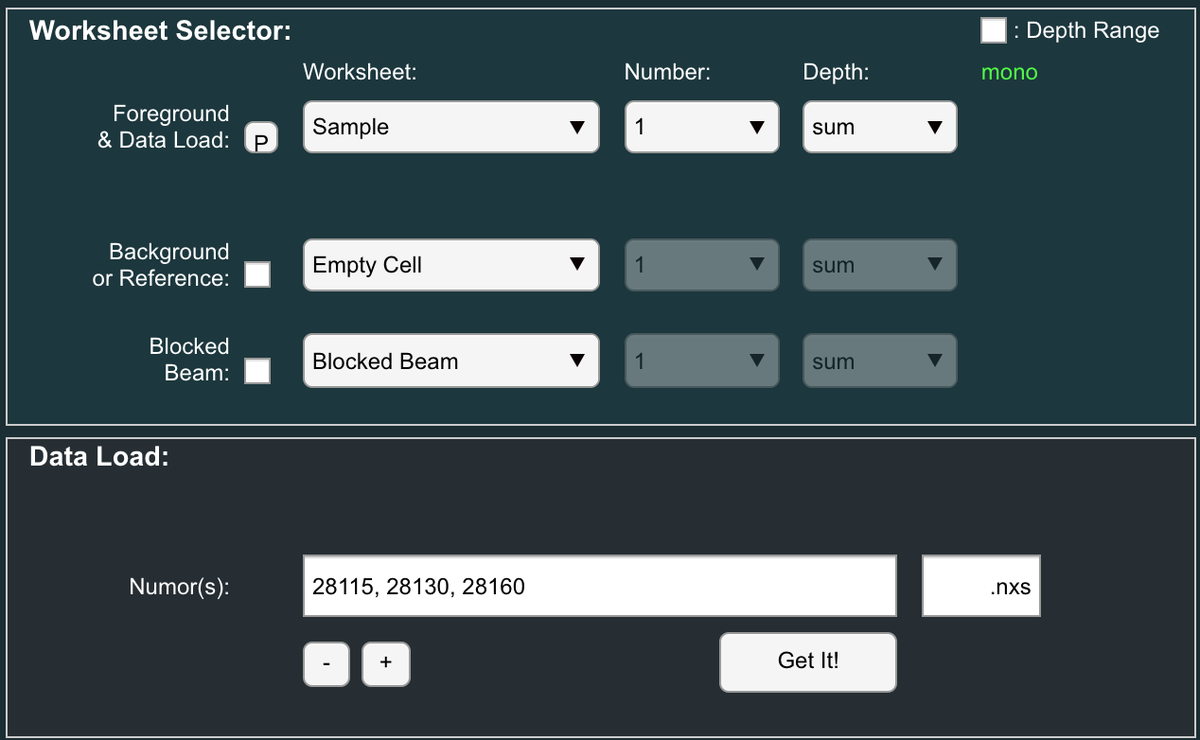The image size is (1200, 740).
Task: Open the foreground Depth sum dropdown
Action: 879,127
